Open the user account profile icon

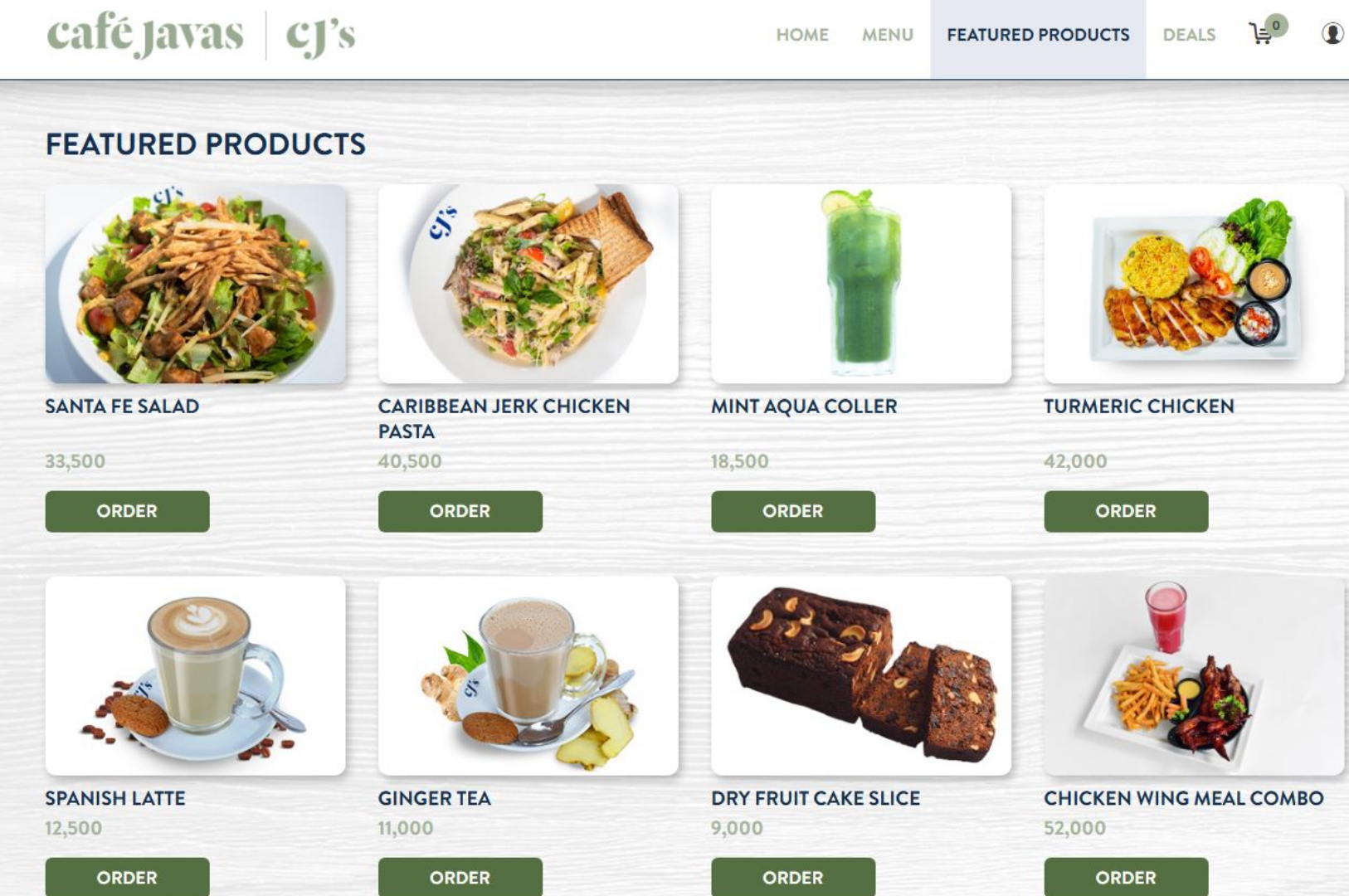click(x=1332, y=34)
